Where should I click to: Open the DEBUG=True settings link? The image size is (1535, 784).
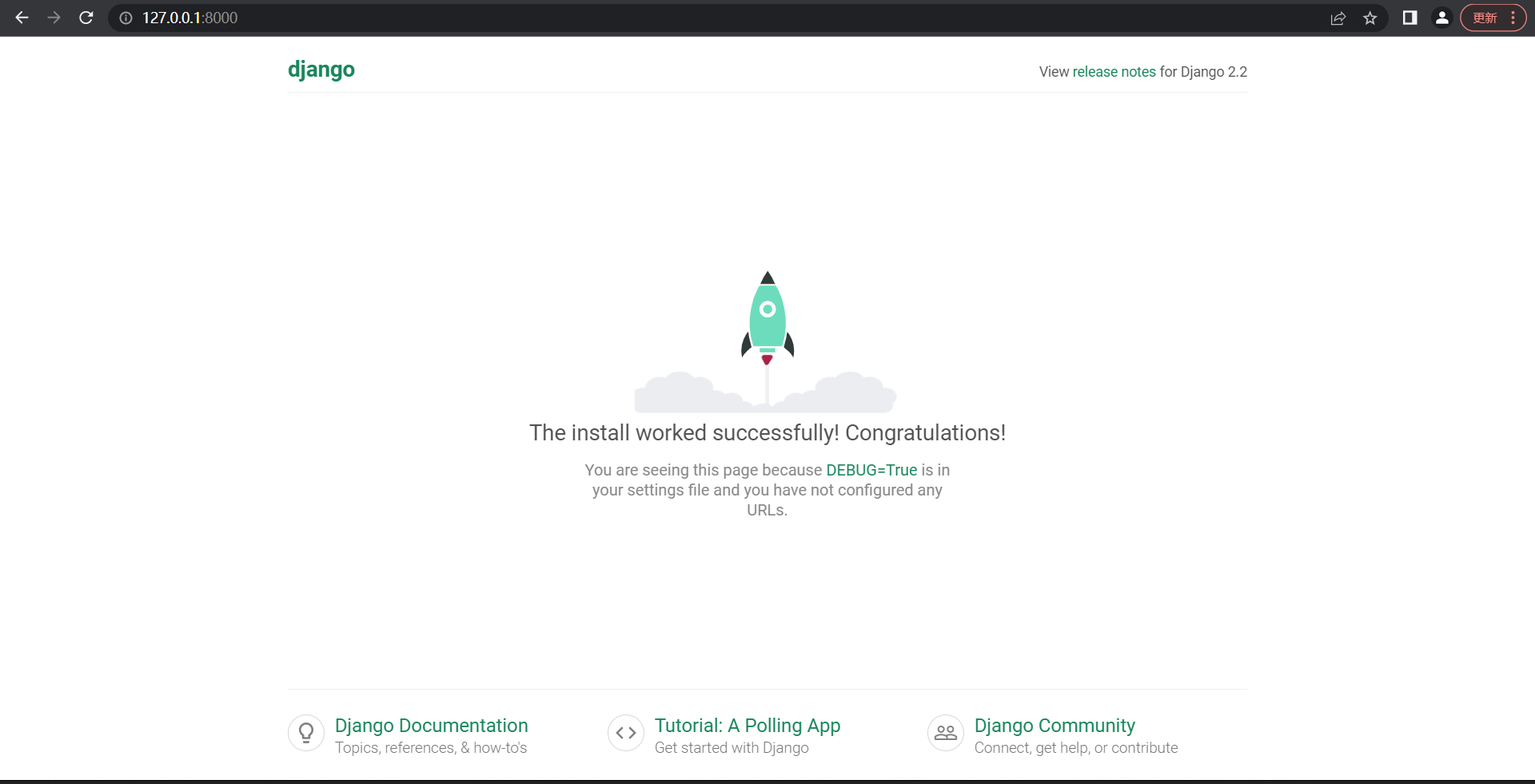pos(871,470)
